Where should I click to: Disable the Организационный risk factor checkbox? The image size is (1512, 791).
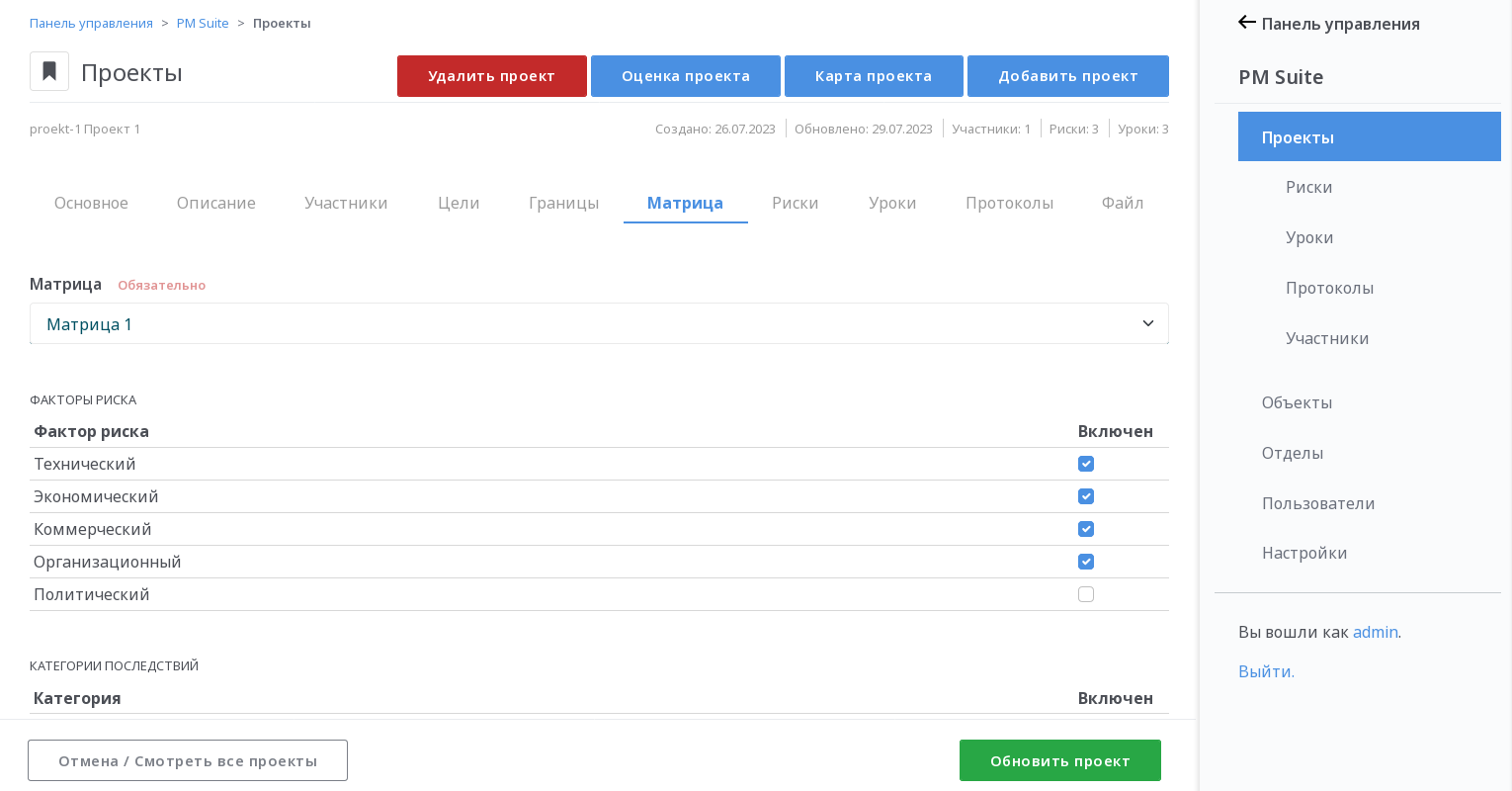coord(1086,562)
